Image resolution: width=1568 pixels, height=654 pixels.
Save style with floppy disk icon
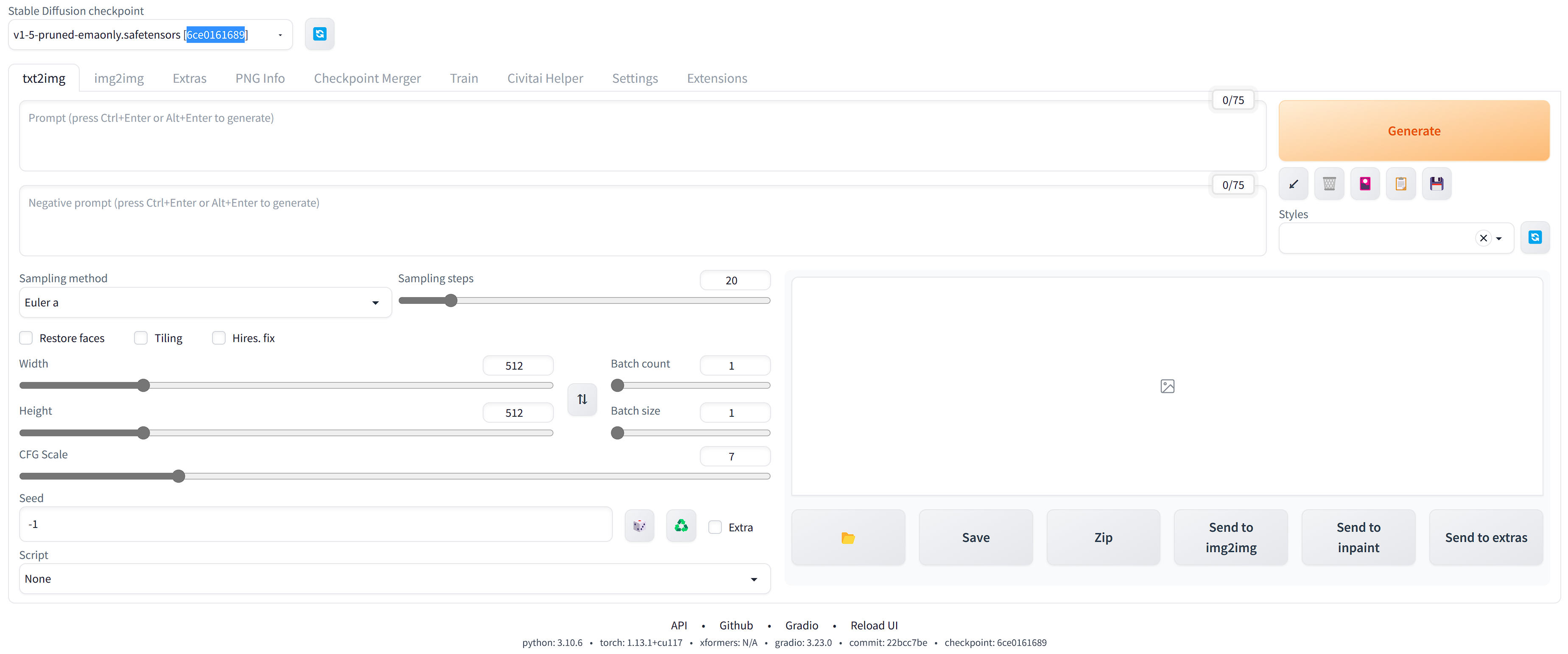click(x=1437, y=184)
